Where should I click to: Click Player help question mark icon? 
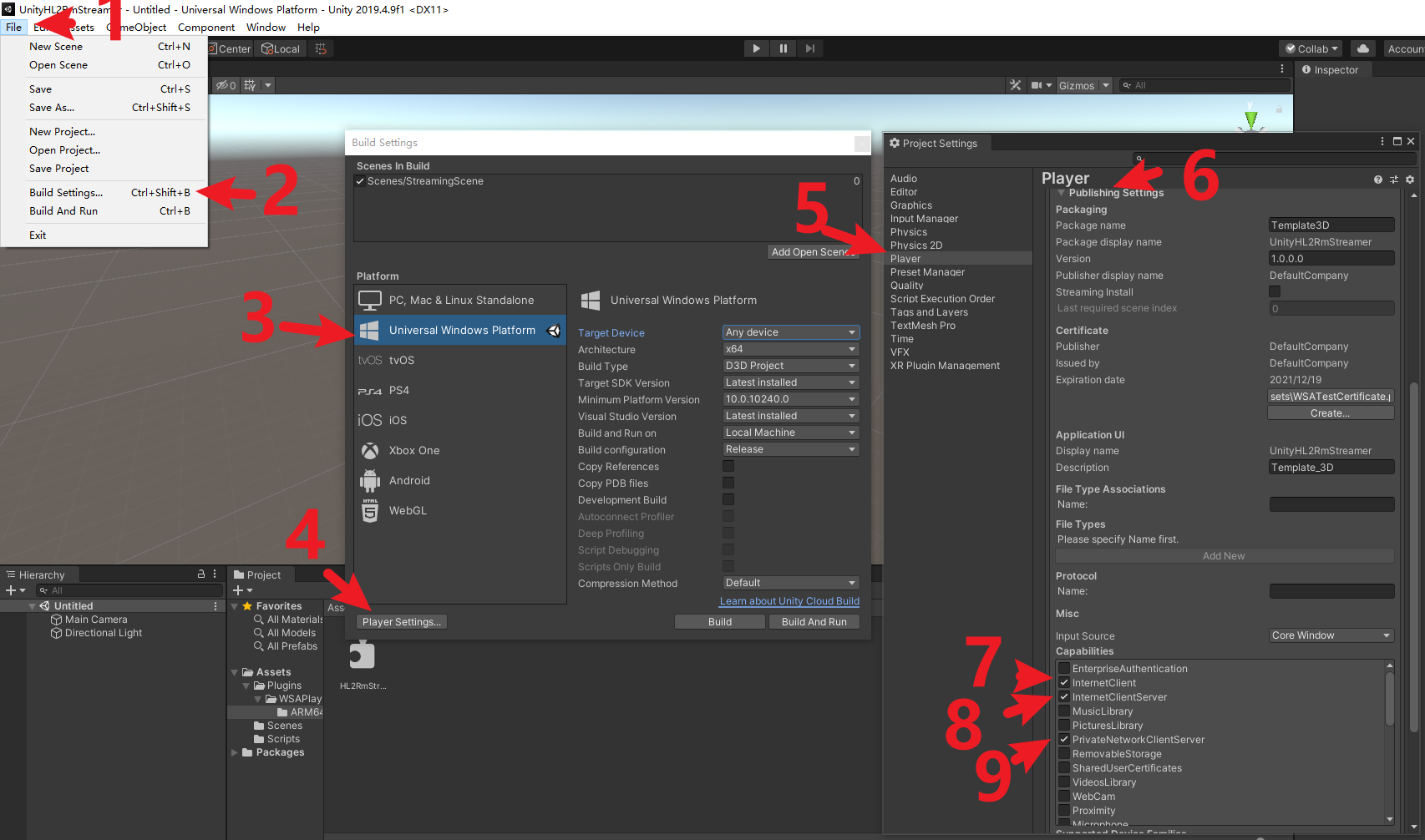click(1378, 180)
